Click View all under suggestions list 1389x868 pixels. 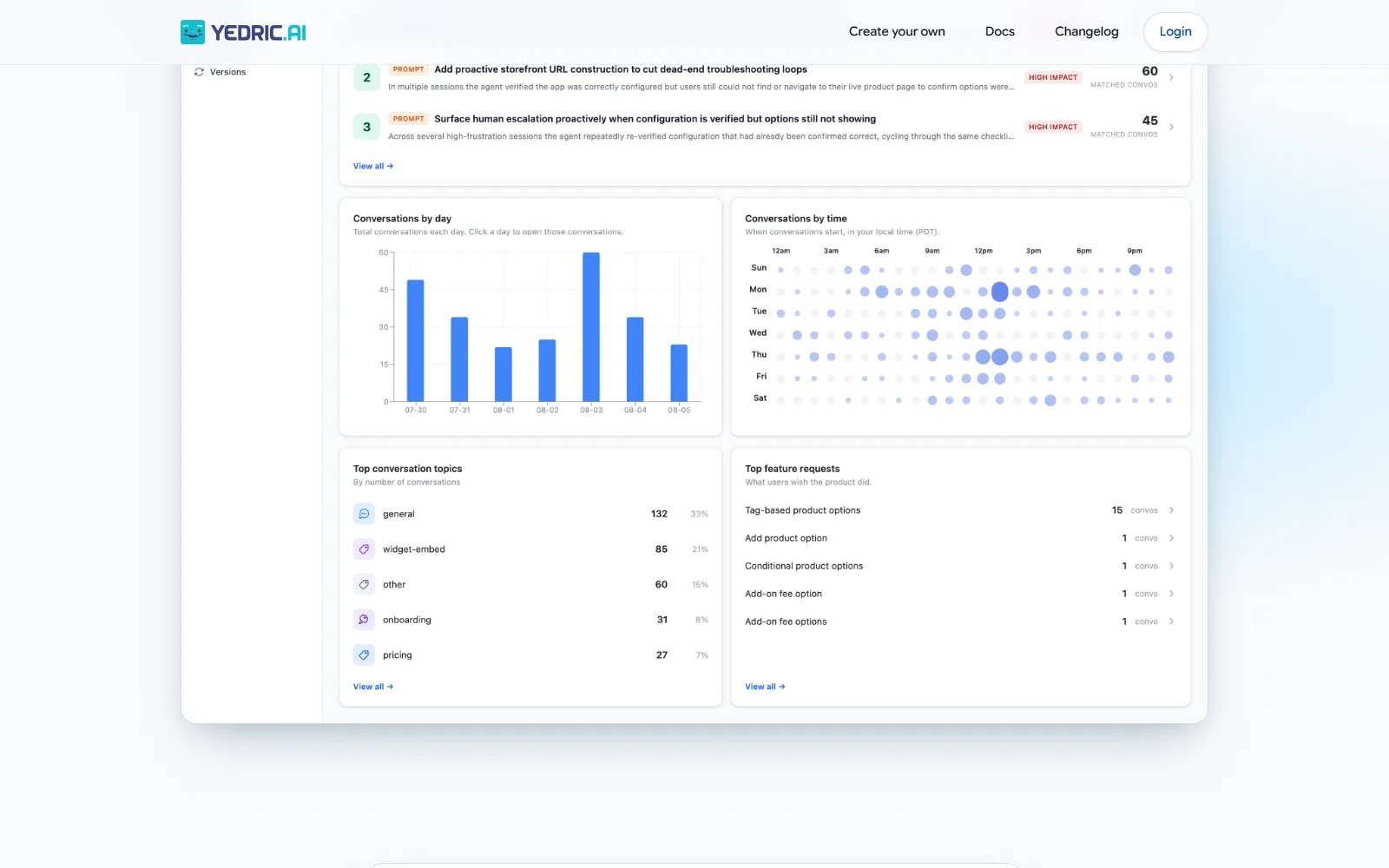click(x=373, y=166)
